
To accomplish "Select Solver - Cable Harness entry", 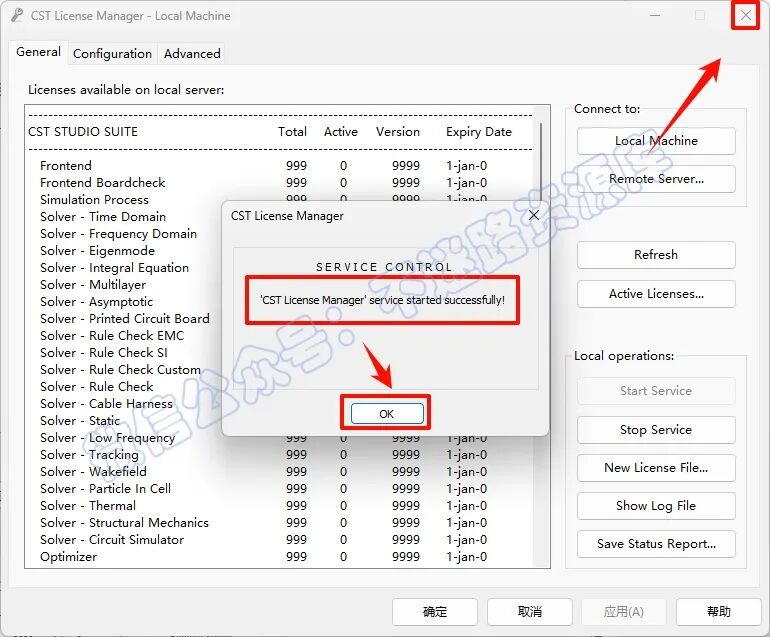I will (107, 404).
